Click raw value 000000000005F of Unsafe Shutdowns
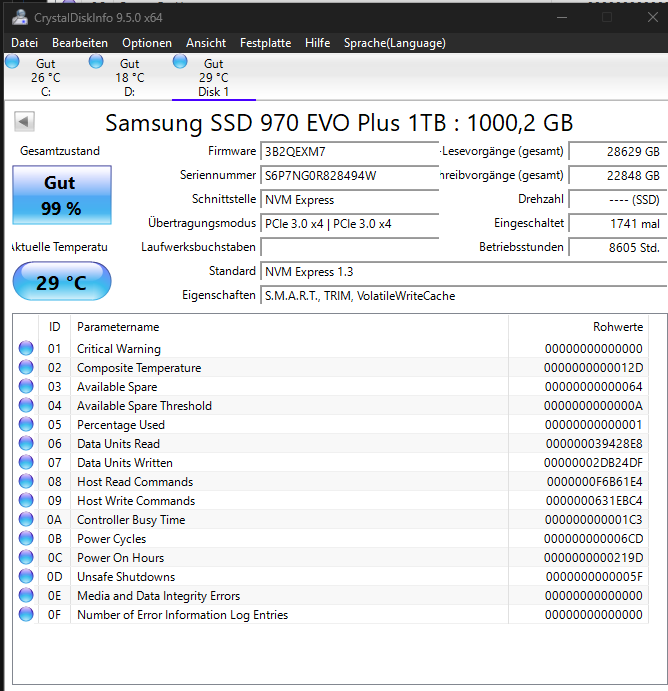The width and height of the screenshot is (668, 691). (x=594, y=576)
